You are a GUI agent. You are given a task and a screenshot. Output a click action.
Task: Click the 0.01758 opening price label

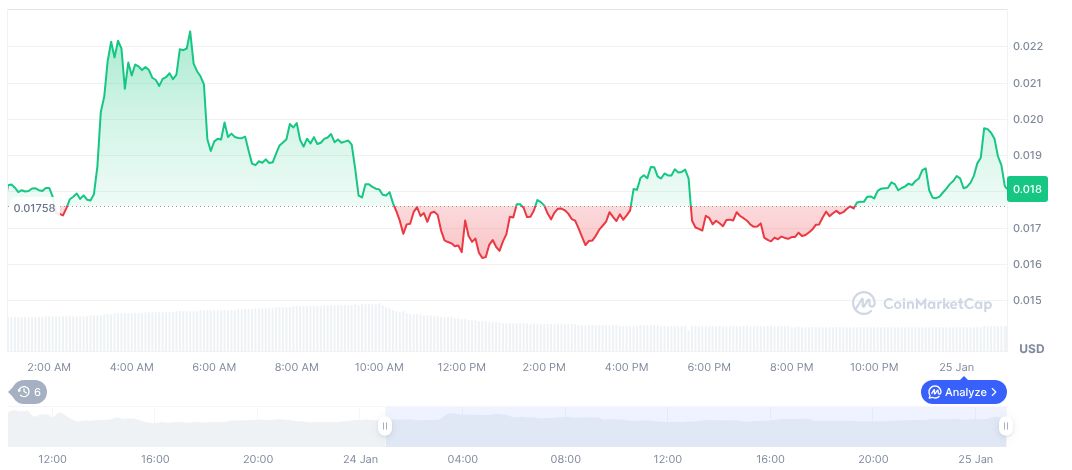coord(34,208)
